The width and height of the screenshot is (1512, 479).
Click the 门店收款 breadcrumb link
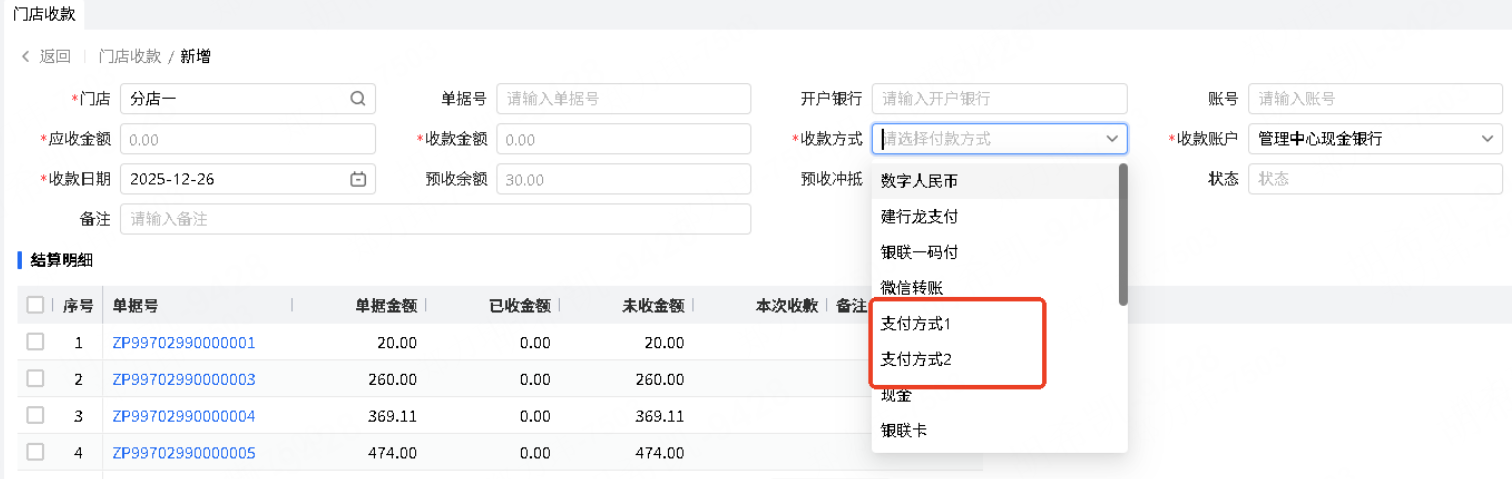[x=130, y=57]
